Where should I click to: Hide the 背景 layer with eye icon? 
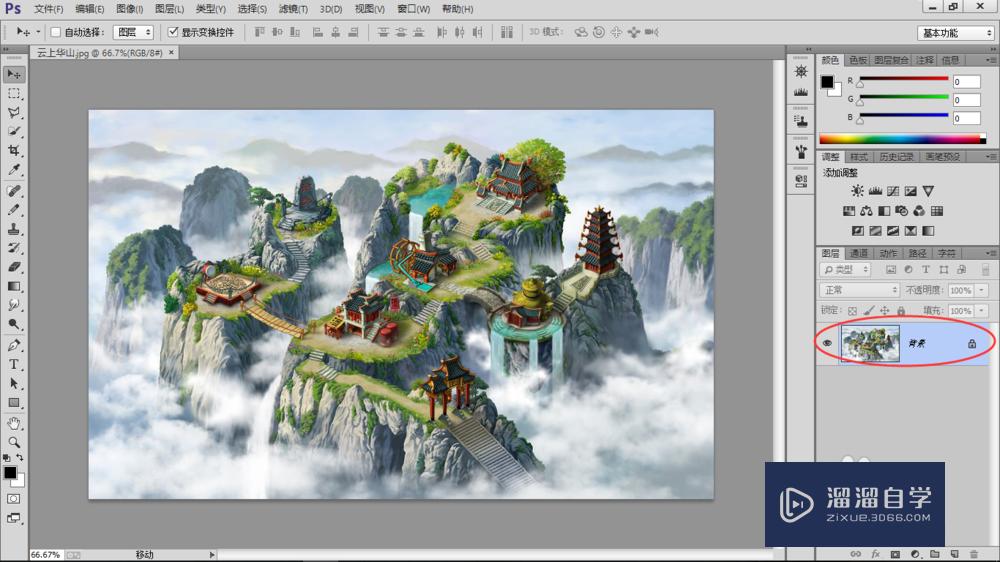point(827,343)
